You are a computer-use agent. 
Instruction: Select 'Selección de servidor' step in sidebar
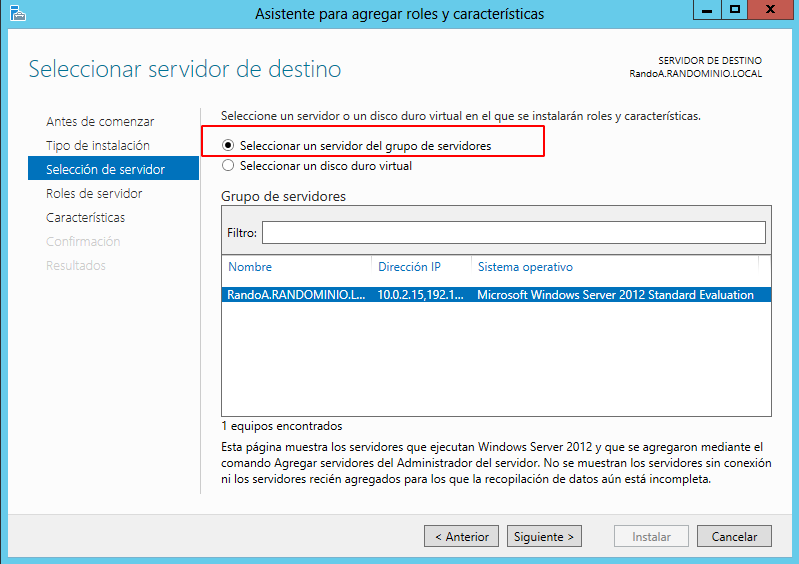[113, 169]
